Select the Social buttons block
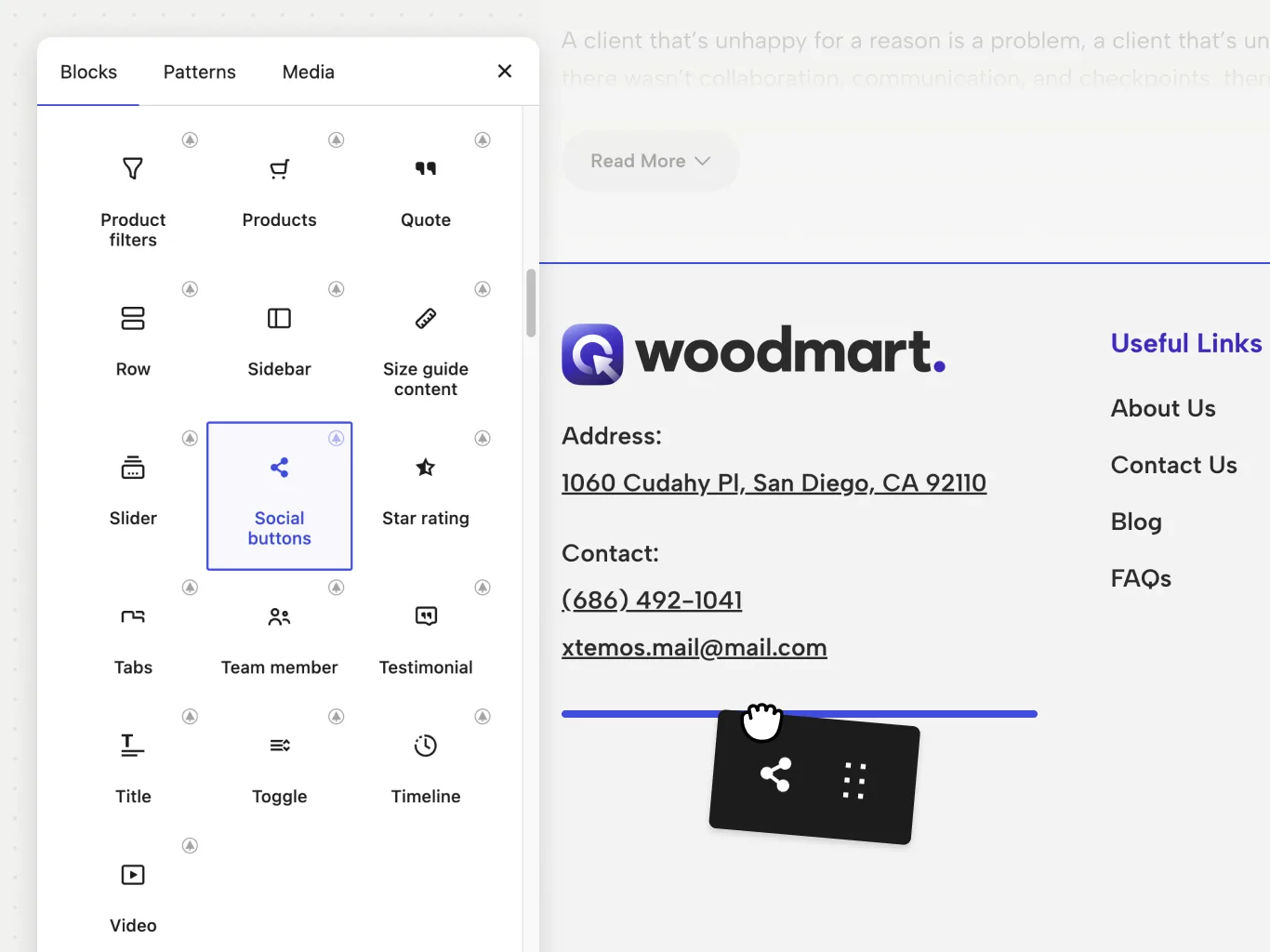The width and height of the screenshot is (1270, 952). 279,496
